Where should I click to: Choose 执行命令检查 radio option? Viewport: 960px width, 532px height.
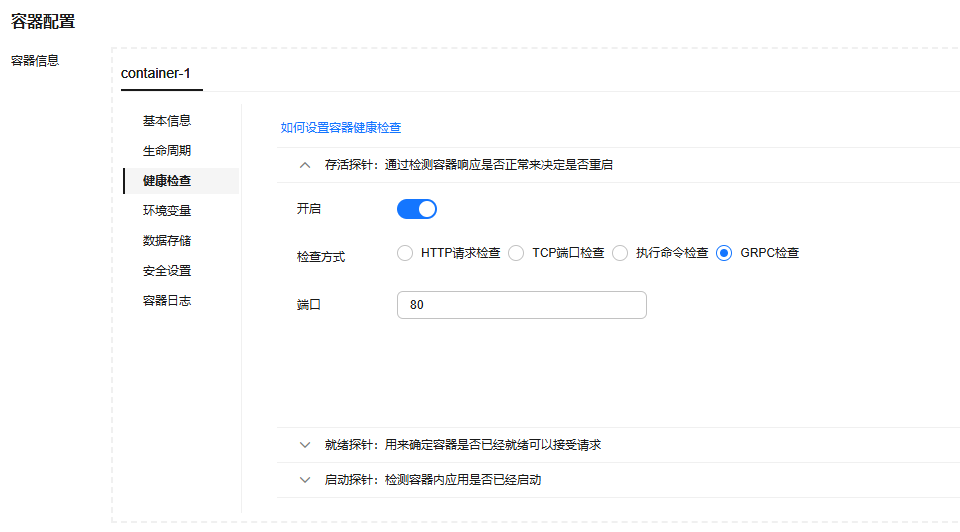tap(620, 253)
